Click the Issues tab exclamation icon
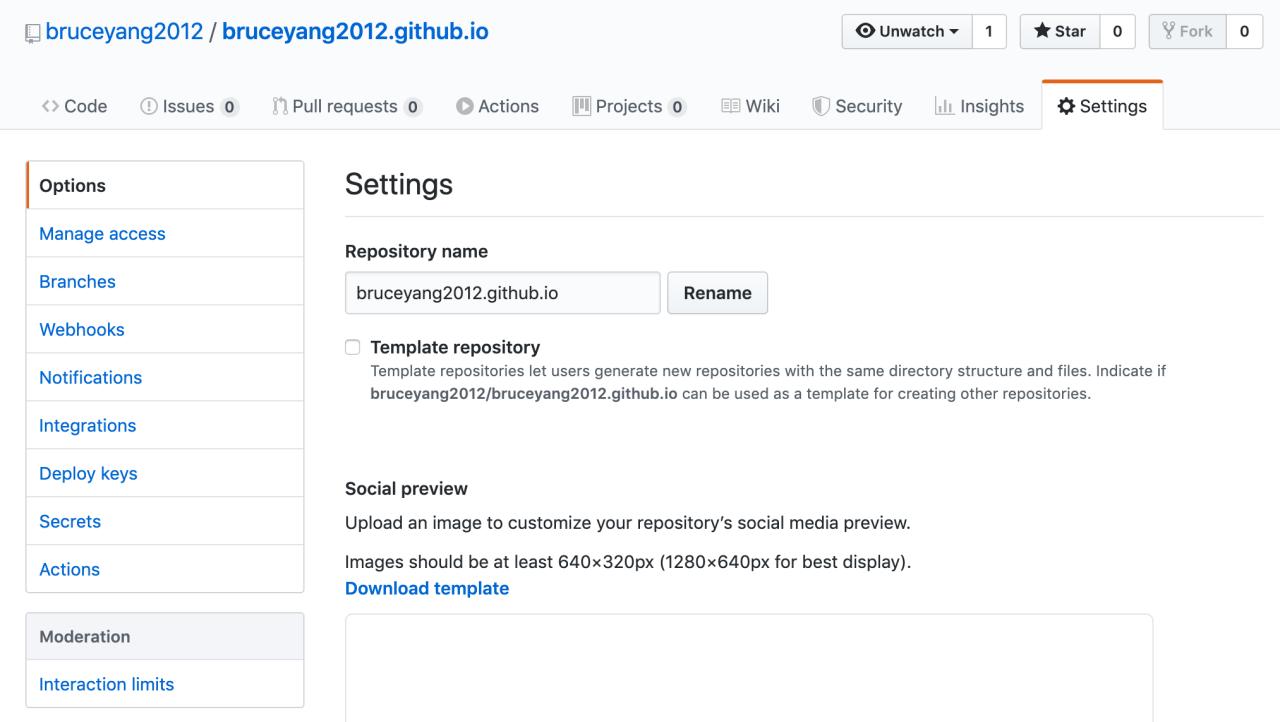The image size is (1280, 722). coord(149,106)
